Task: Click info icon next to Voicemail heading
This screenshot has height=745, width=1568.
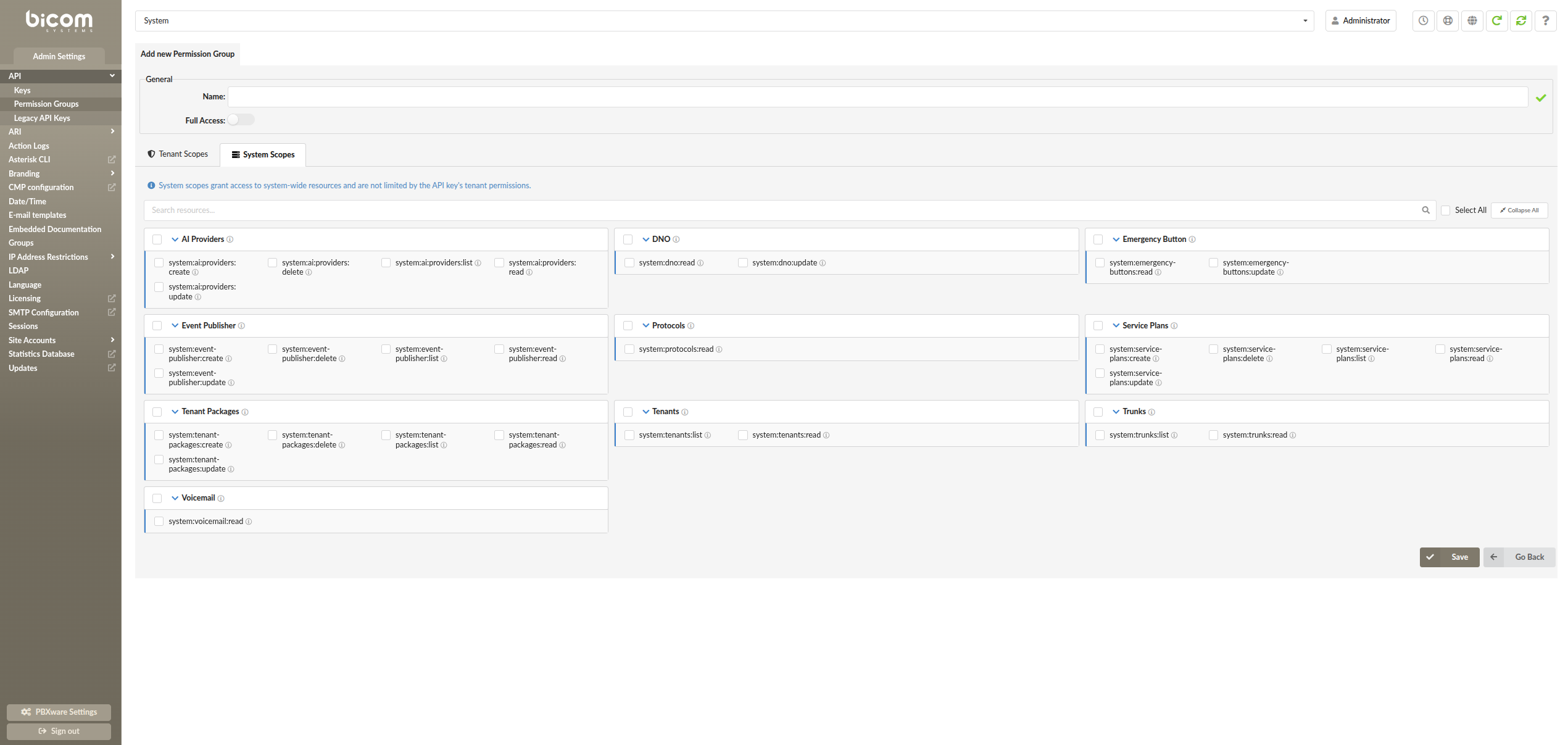Action: (x=221, y=499)
